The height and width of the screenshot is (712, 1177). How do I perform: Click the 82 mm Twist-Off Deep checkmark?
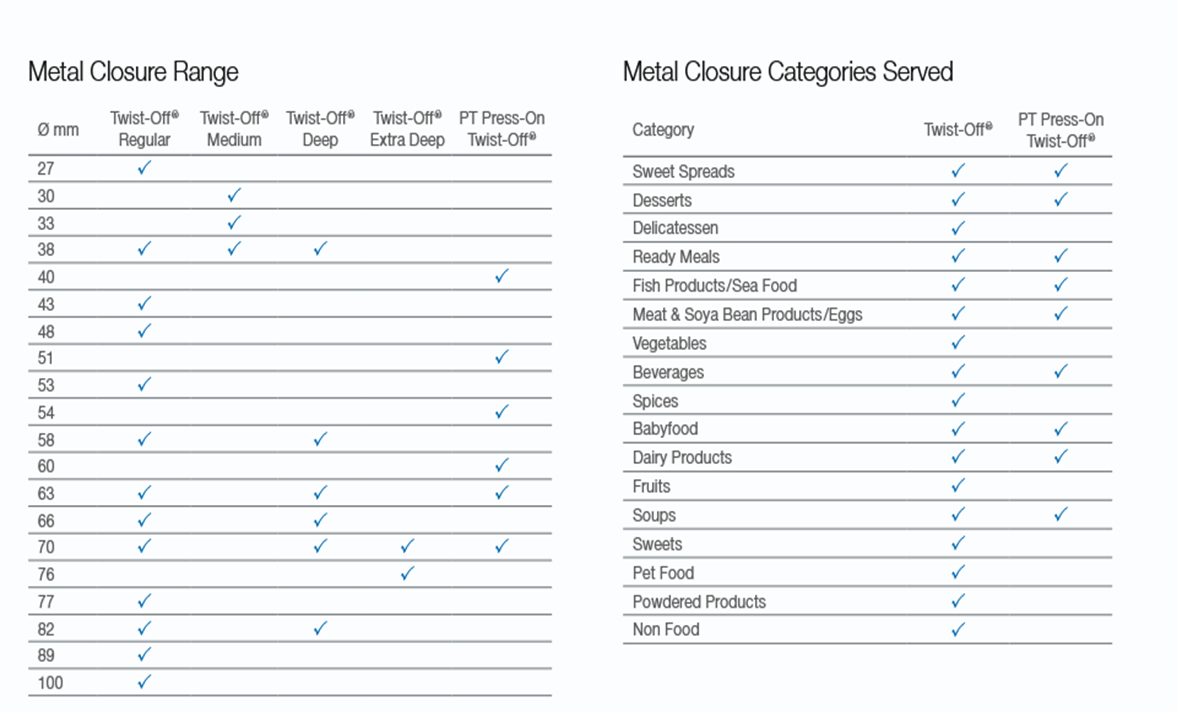coord(320,628)
